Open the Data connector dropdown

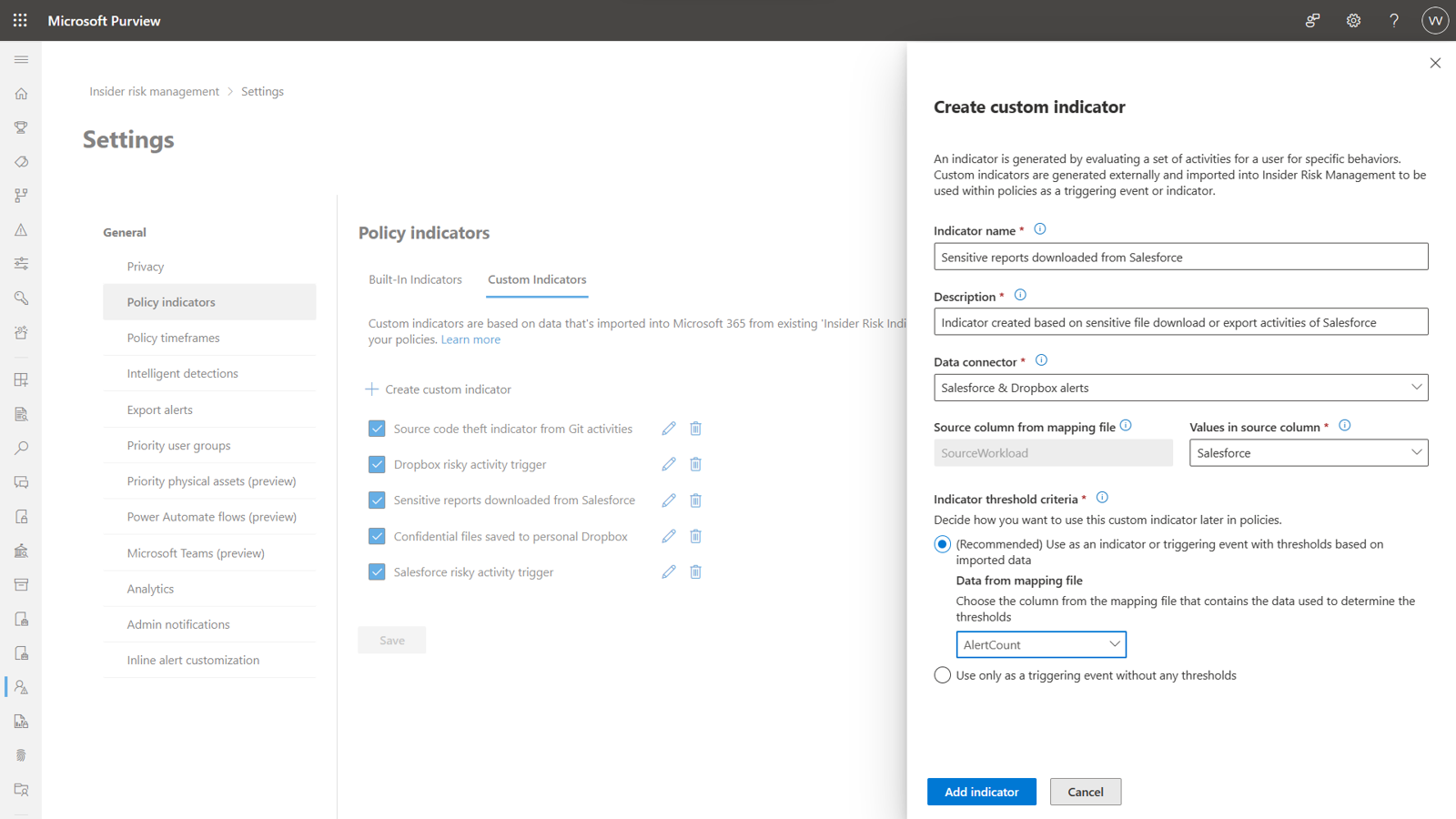[x=1181, y=388]
